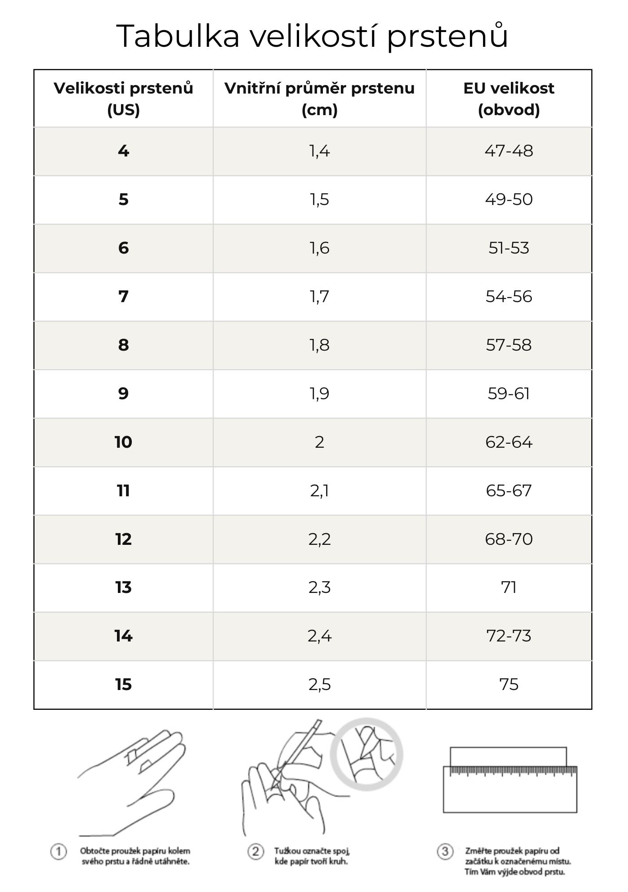Image resolution: width=628 pixels, height=892 pixels.
Task: Click the EU size 62-64 cell
Action: tap(509, 442)
